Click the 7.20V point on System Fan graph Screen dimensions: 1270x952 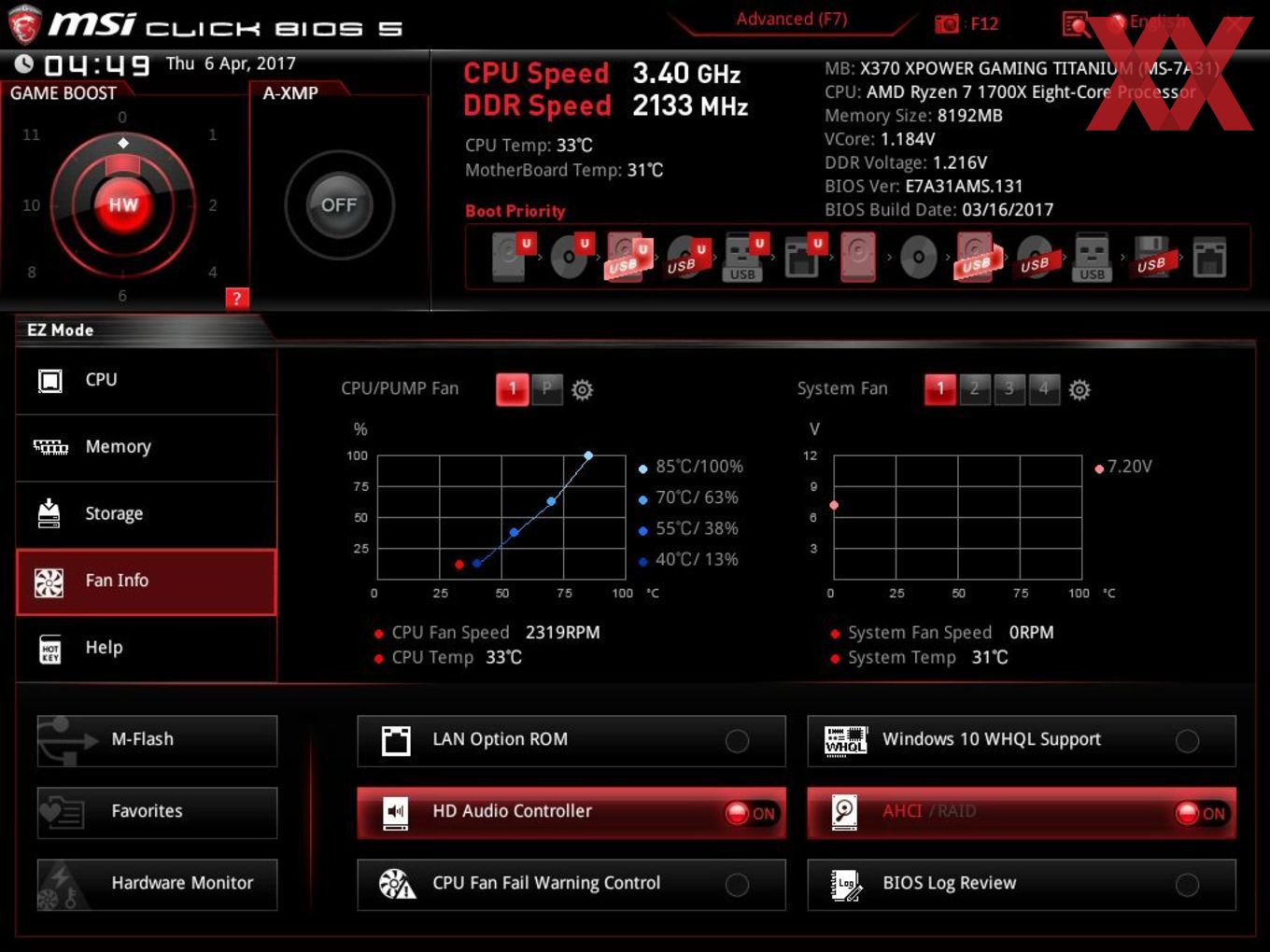[834, 505]
